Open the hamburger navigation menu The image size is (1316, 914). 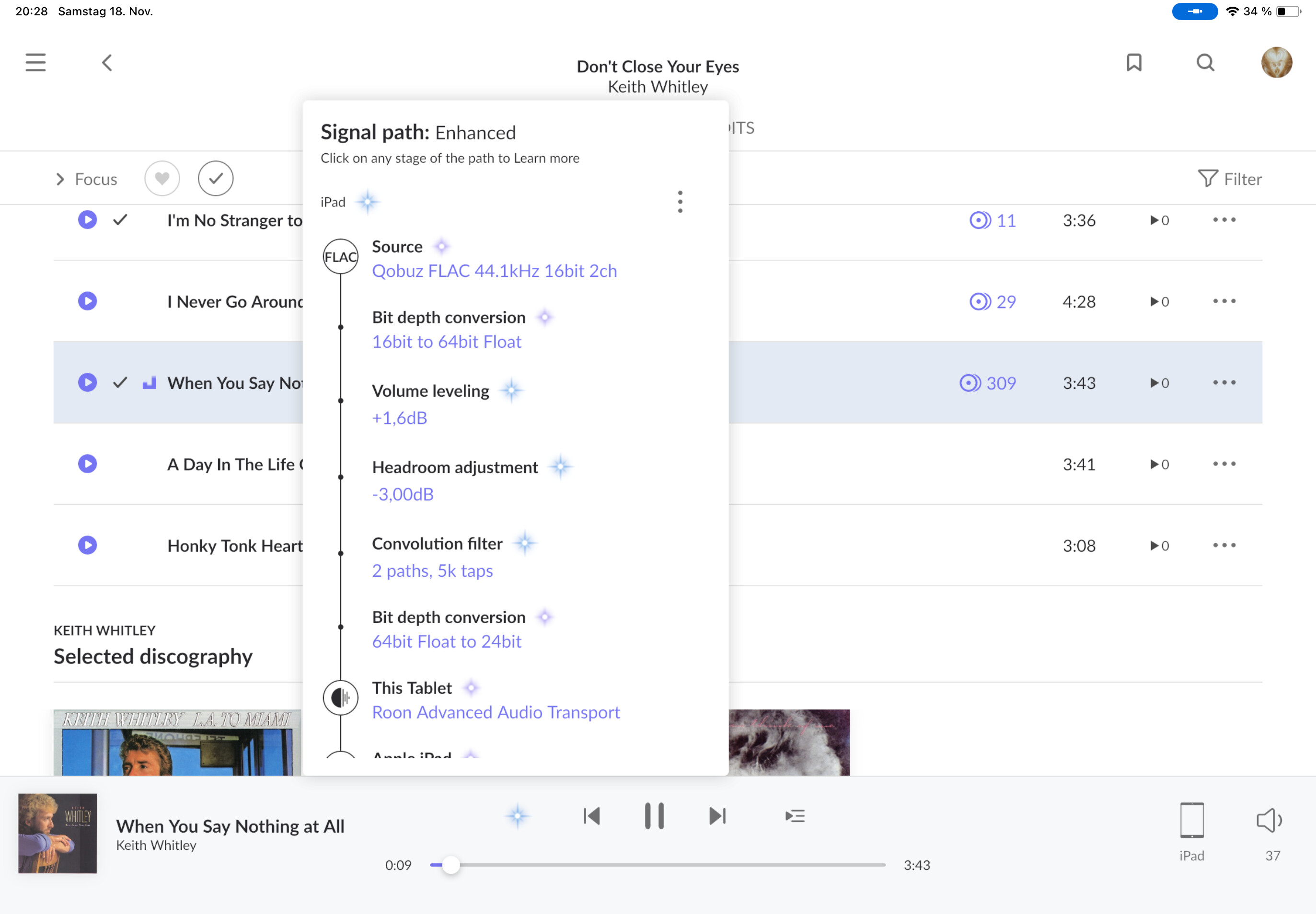(35, 62)
